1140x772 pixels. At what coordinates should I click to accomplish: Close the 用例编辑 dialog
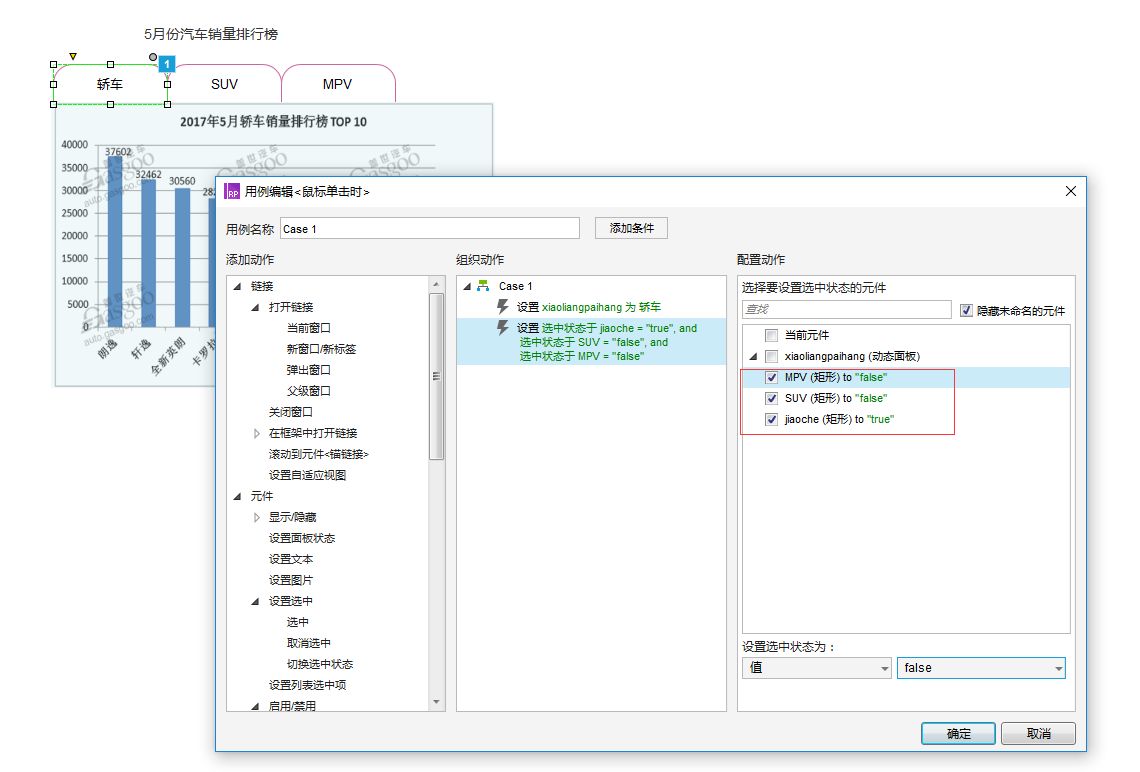pyautogui.click(x=1070, y=191)
